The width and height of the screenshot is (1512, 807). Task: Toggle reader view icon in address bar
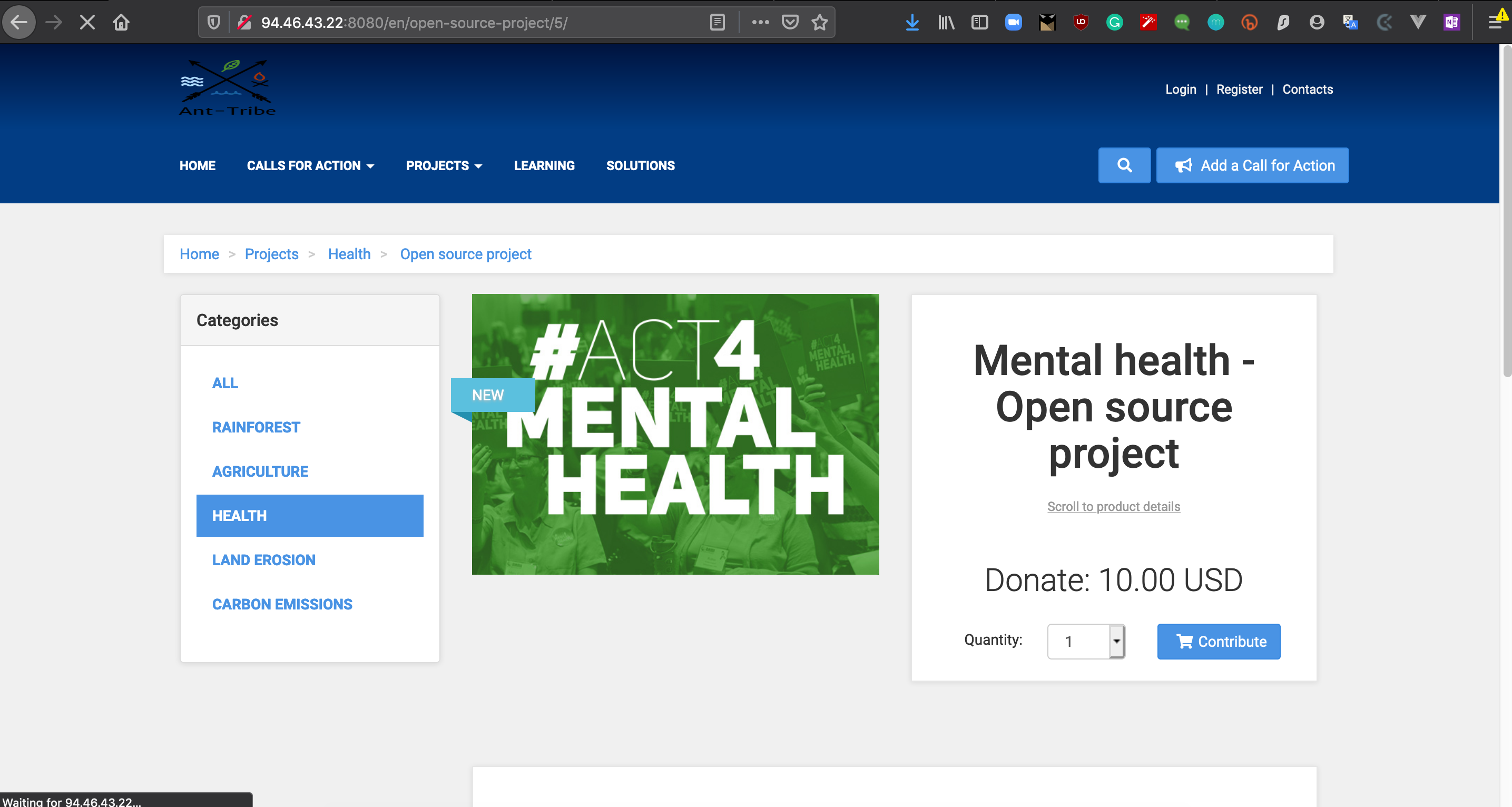click(x=717, y=23)
